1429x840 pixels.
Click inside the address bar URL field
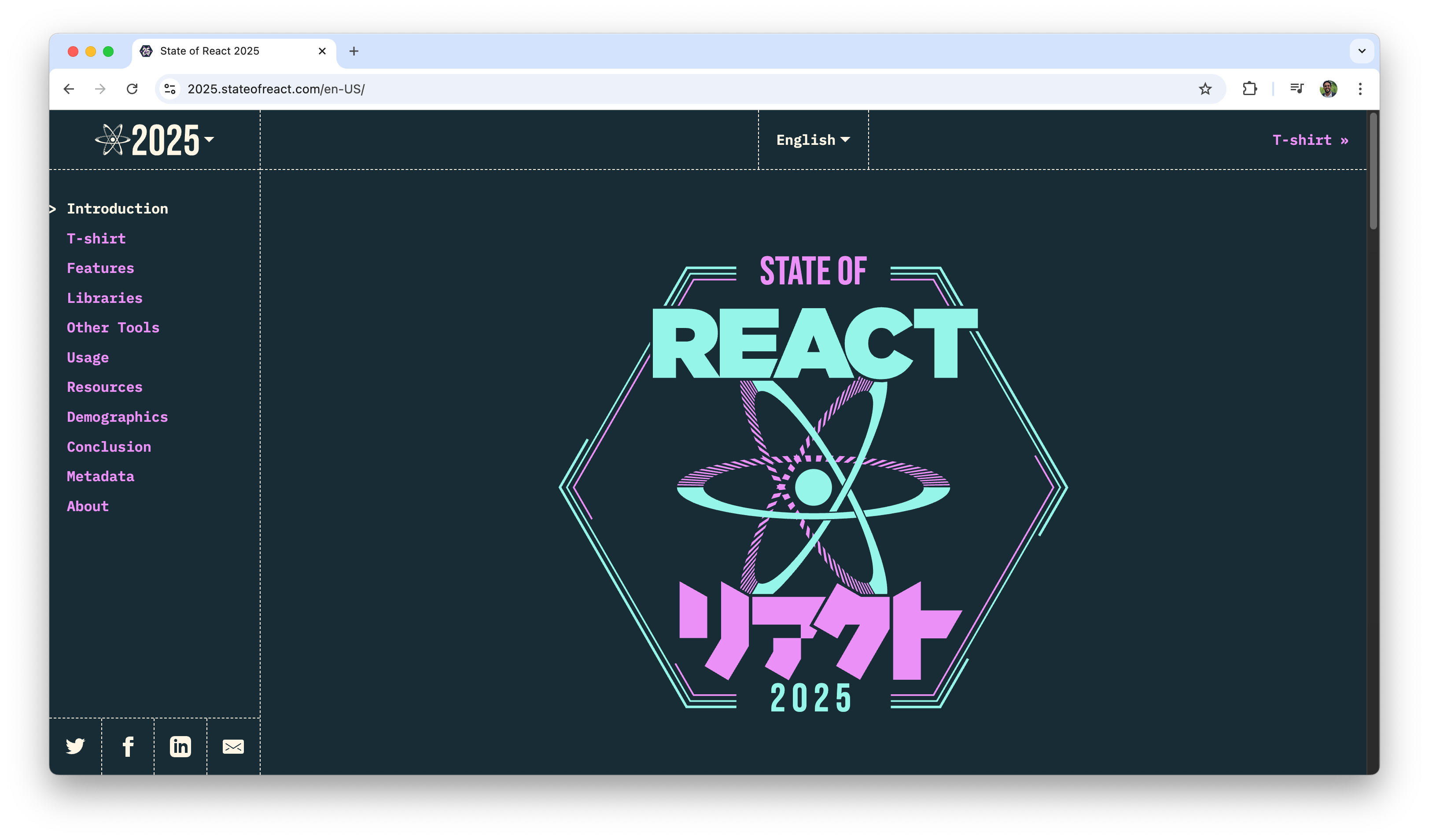pyautogui.click(x=276, y=89)
